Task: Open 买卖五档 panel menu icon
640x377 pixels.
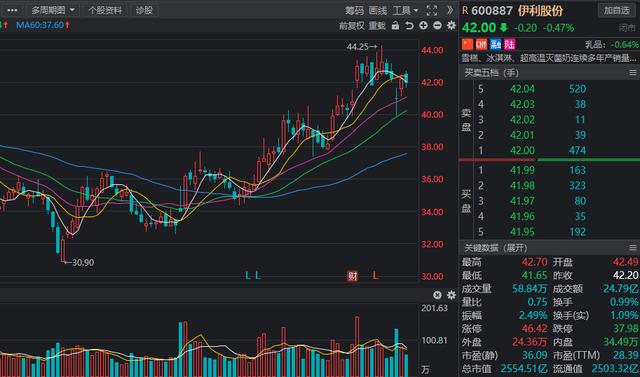Action: [633, 73]
